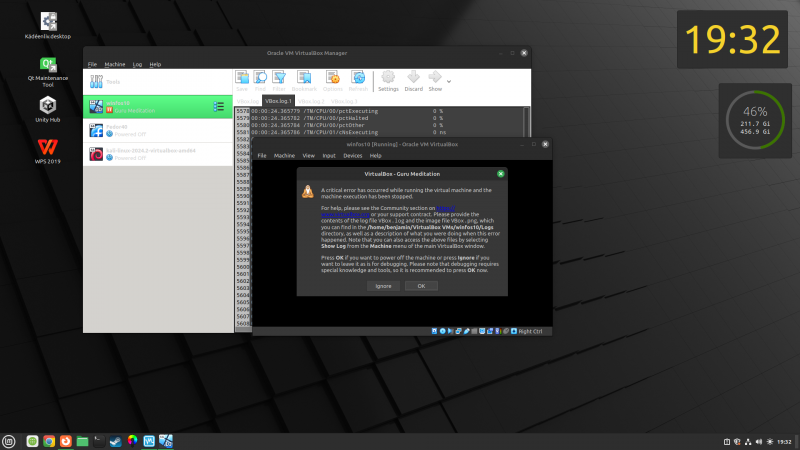
Task: Open Help menu in VirtualBox Manager
Action: click(155, 64)
